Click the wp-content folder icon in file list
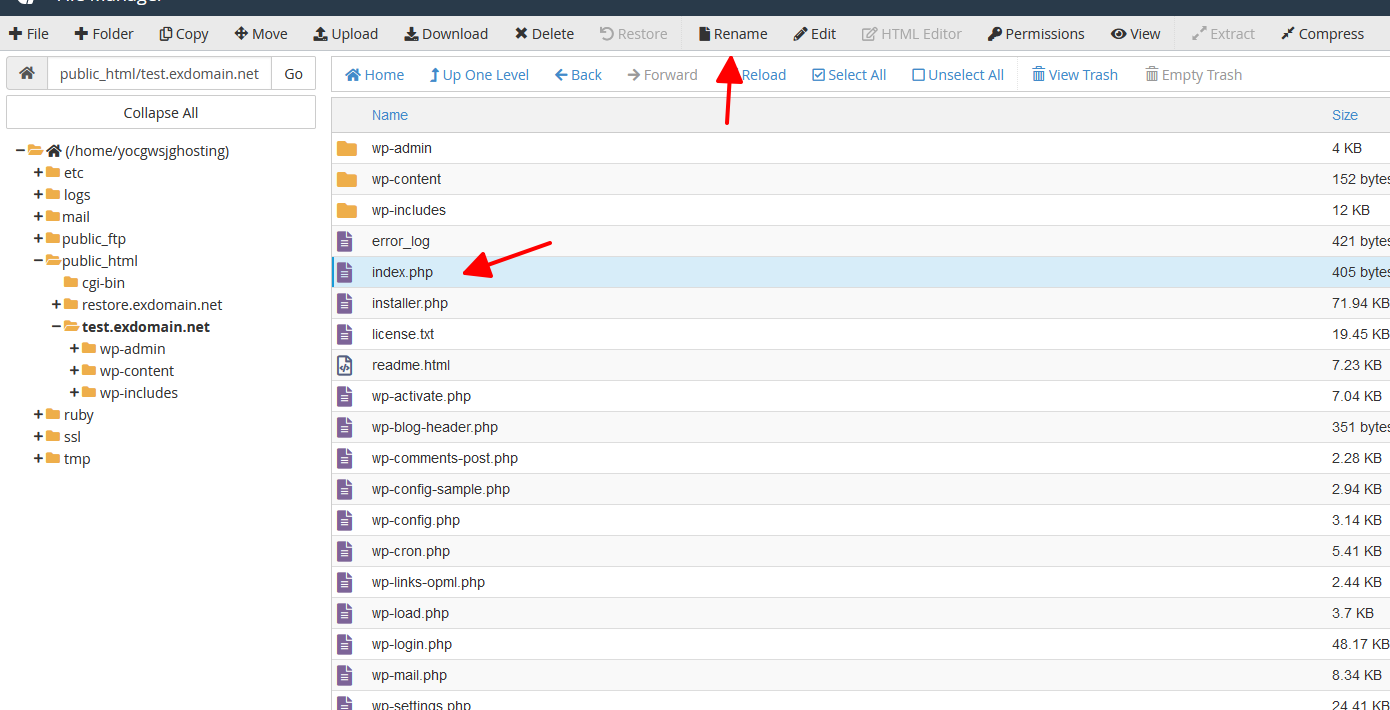 (347, 179)
